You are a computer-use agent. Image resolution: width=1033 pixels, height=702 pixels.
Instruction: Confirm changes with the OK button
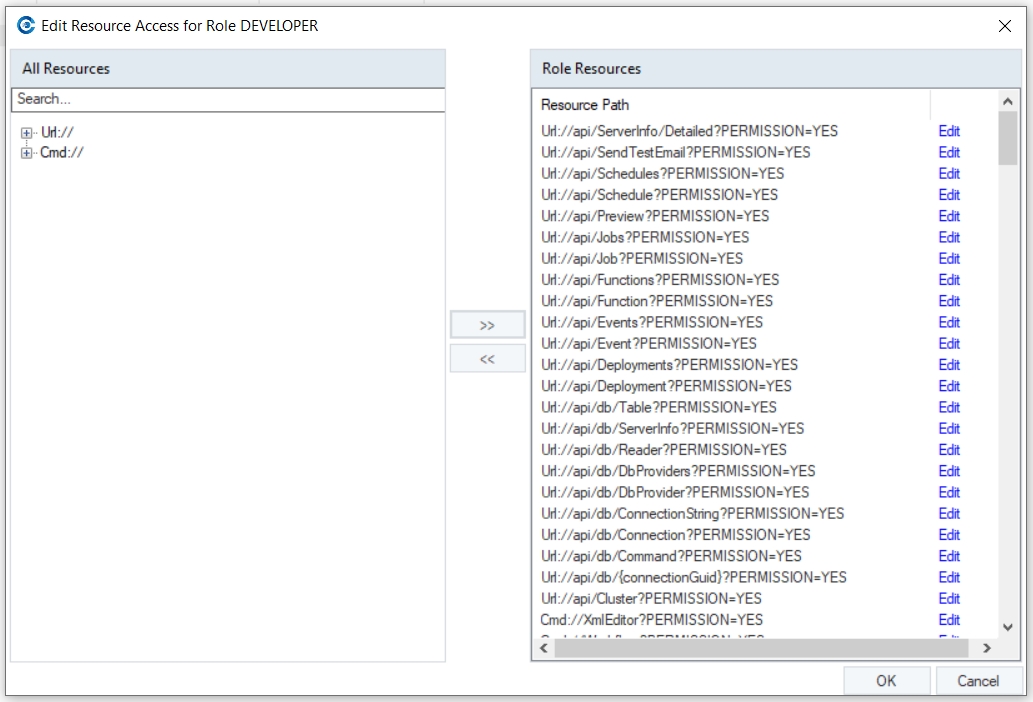[886, 681]
